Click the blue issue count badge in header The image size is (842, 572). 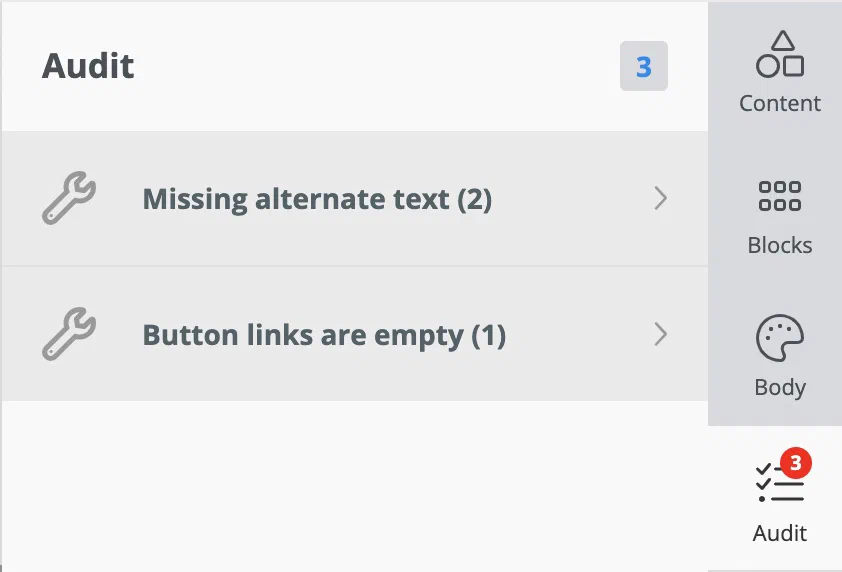click(643, 67)
